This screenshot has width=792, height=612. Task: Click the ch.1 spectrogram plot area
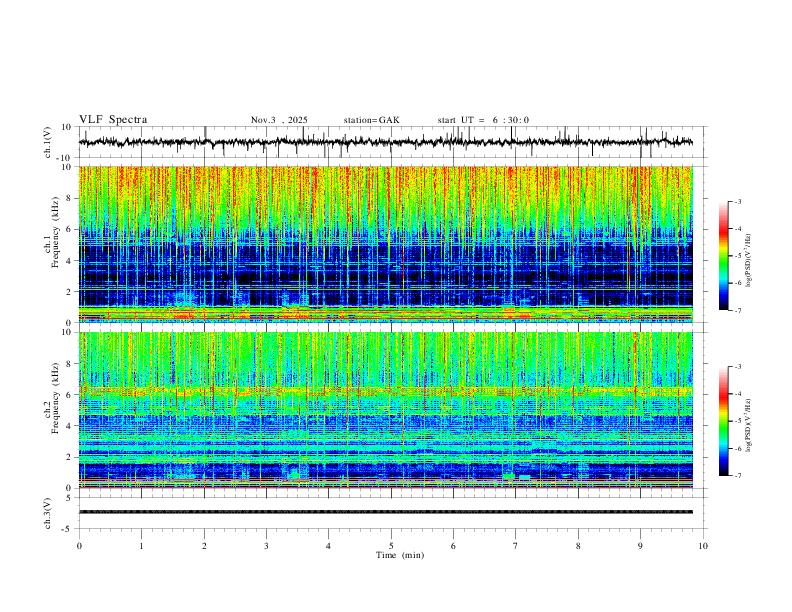pos(385,244)
